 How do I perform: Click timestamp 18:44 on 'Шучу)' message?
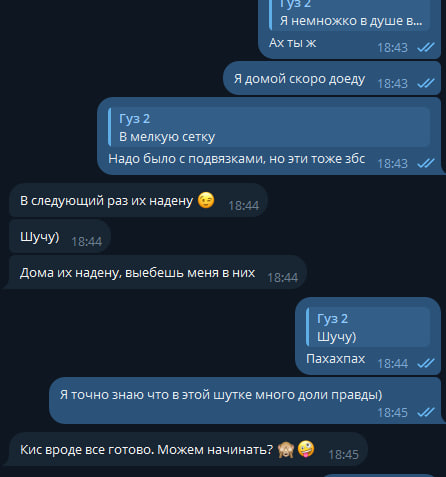(87, 241)
